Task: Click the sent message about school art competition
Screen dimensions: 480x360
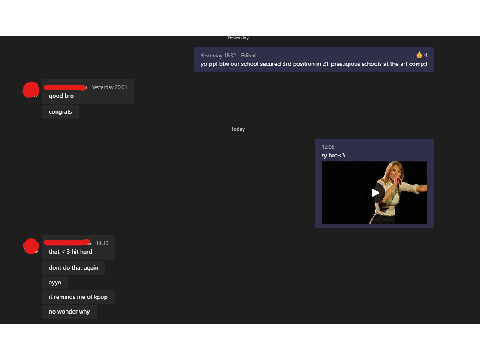Action: point(314,60)
